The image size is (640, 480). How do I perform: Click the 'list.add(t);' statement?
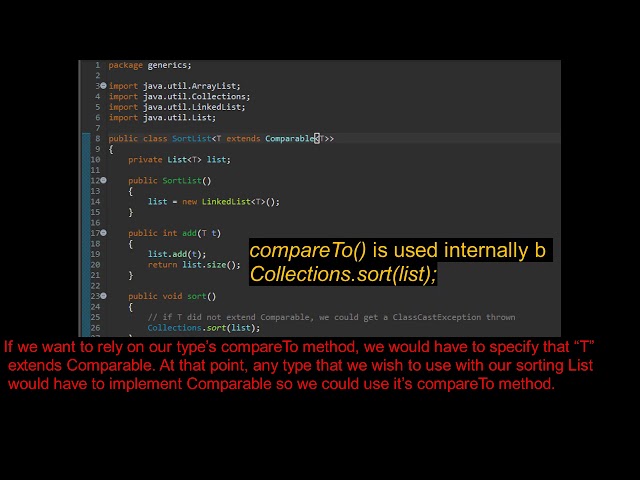point(177,254)
